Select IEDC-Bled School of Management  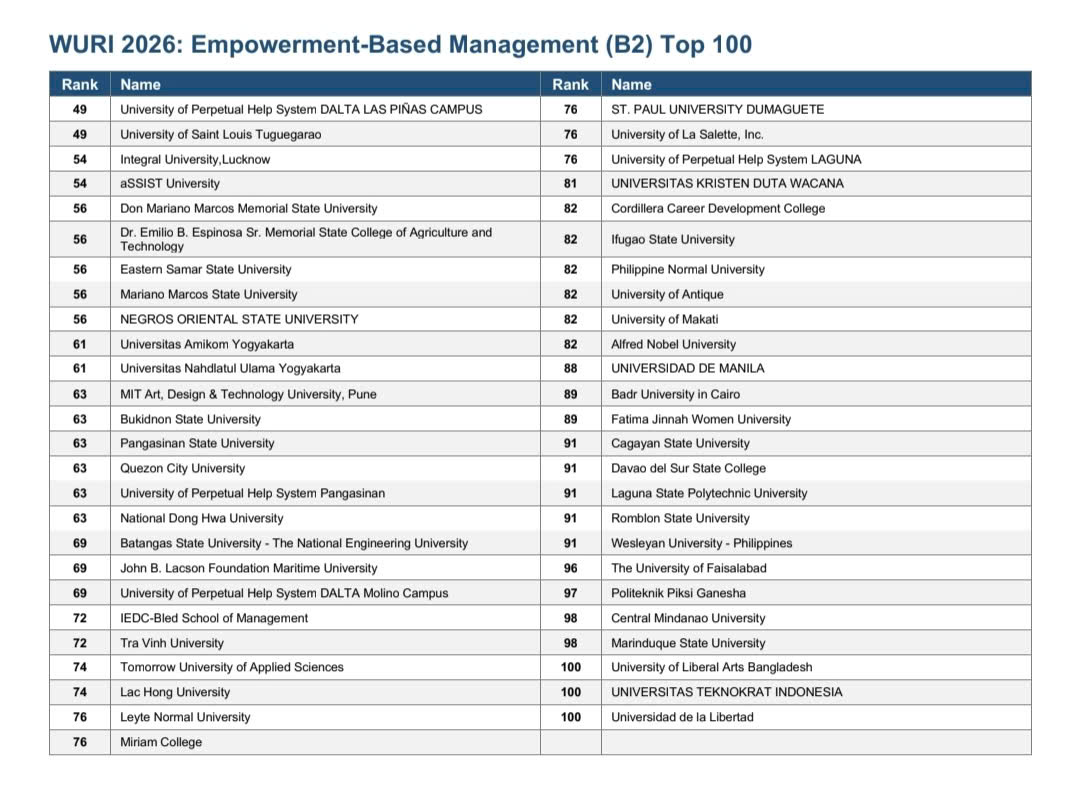[214, 618]
